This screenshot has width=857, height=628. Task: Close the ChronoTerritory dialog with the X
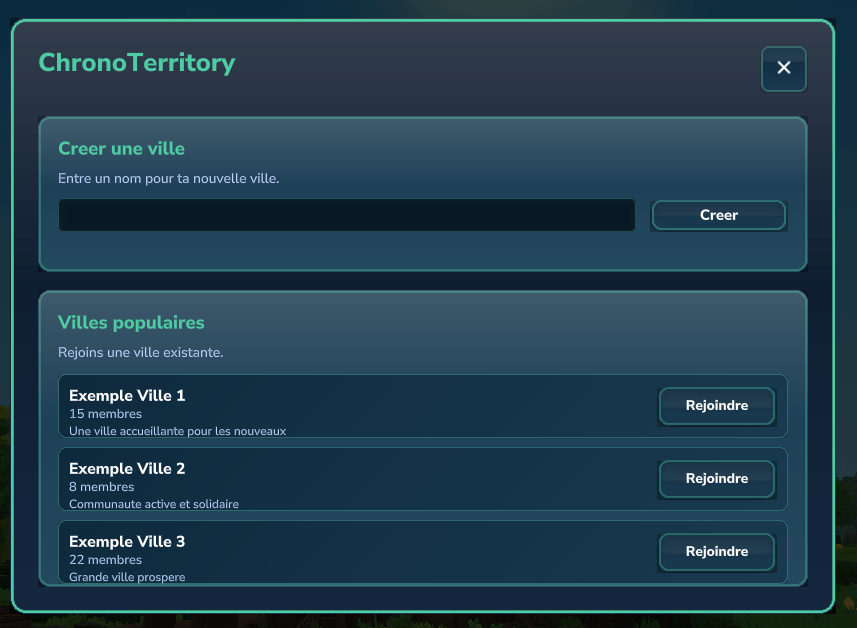pos(783,68)
